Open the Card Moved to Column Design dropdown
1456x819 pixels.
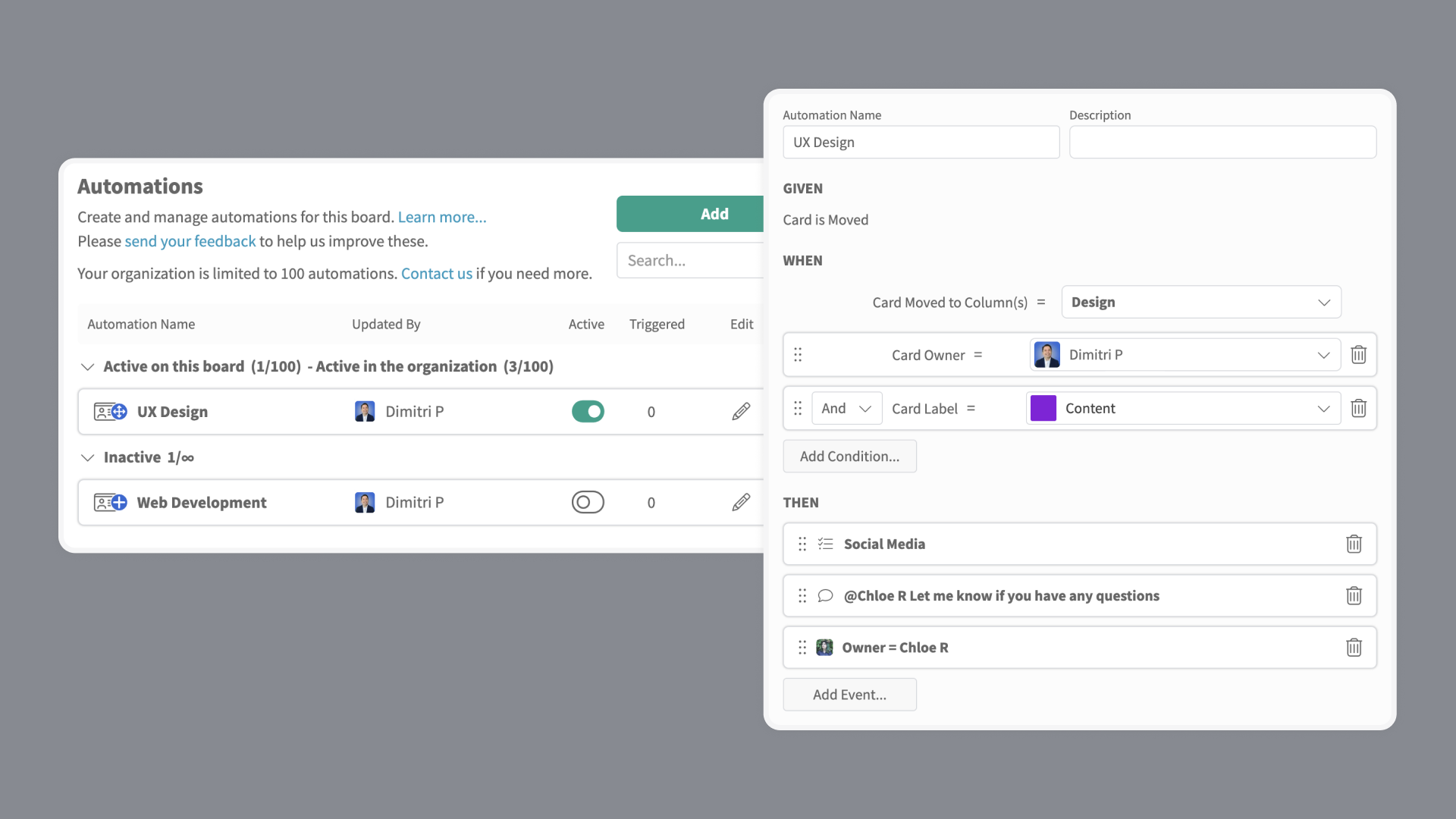[1201, 302]
